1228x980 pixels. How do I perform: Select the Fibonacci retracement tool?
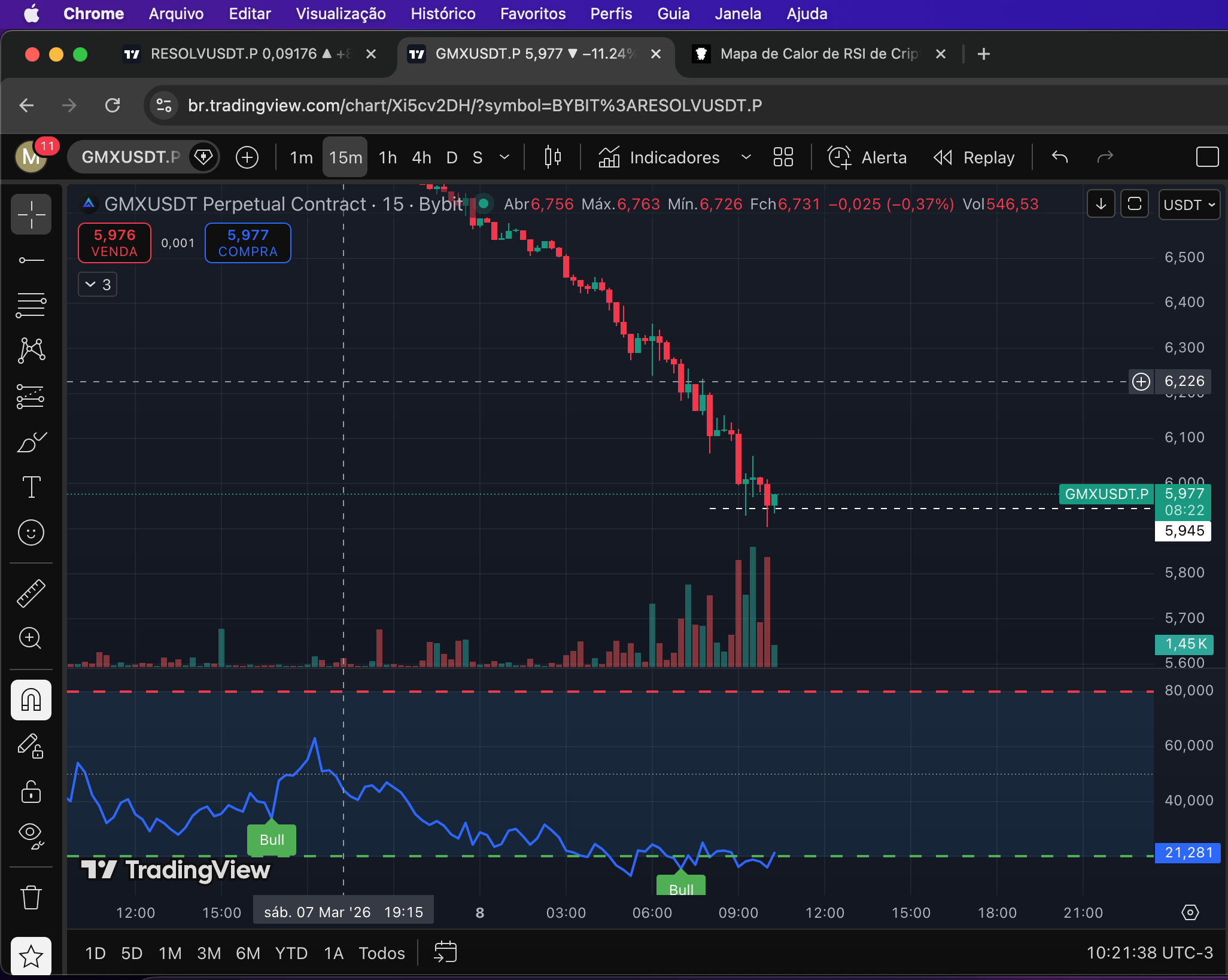pos(31,305)
